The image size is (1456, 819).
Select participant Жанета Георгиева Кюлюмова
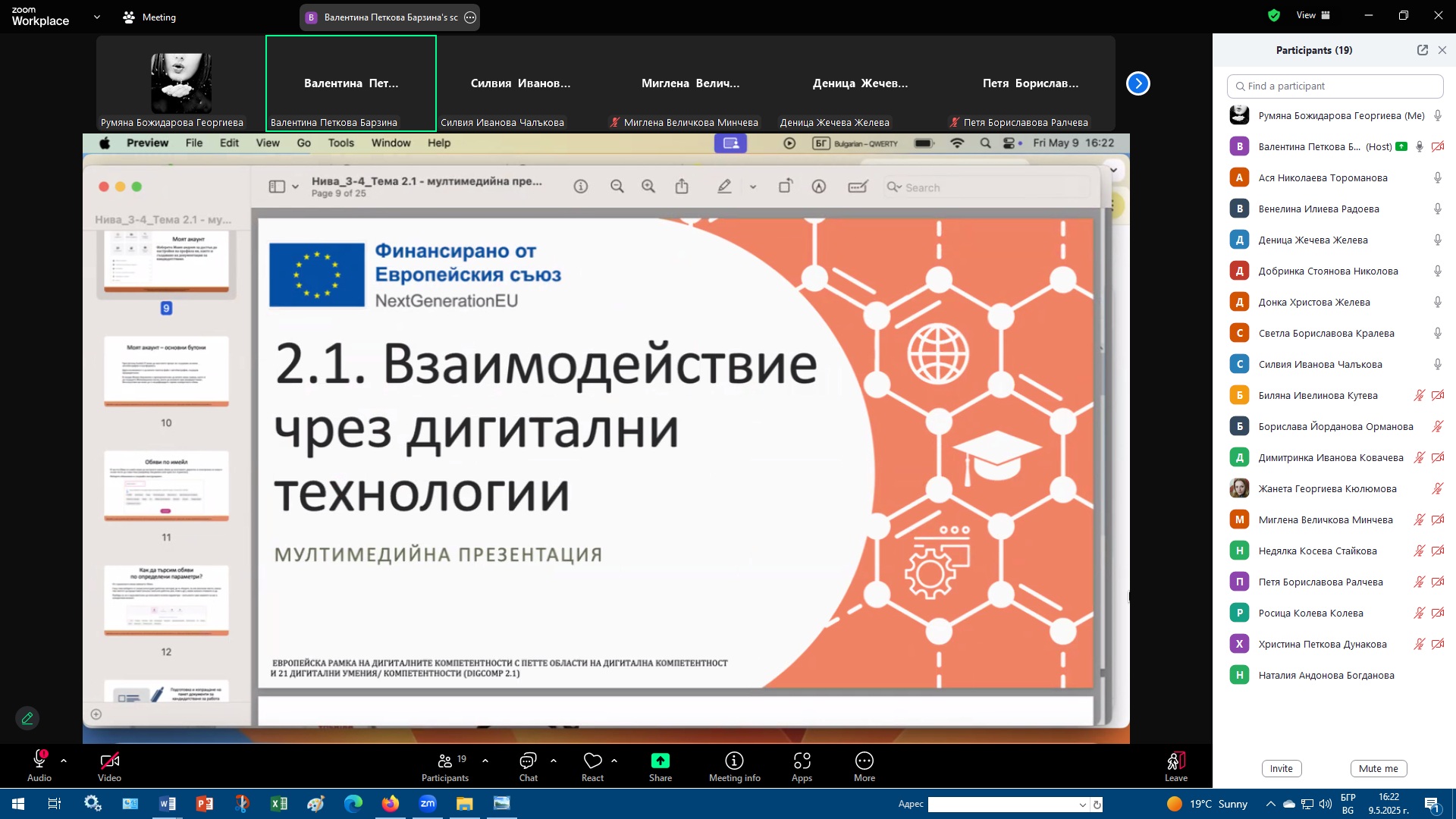click(1335, 488)
